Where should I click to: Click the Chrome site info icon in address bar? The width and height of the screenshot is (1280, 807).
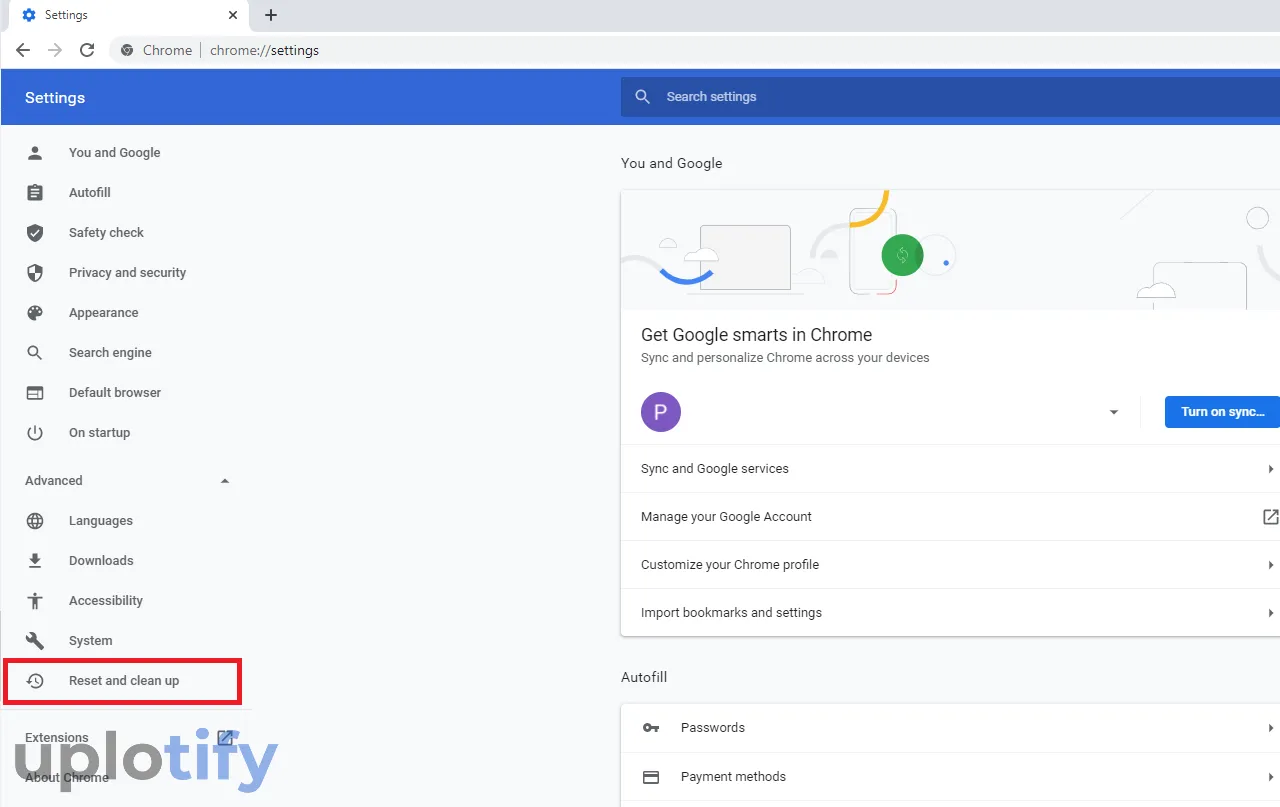127,50
